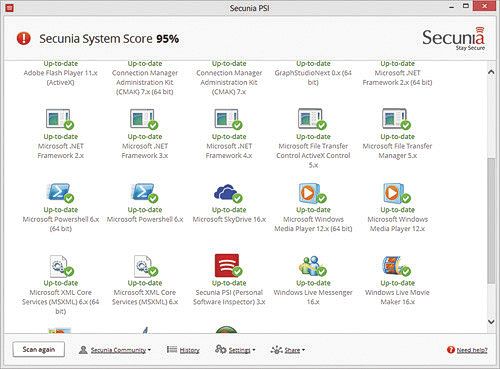Image resolution: width=500 pixels, height=369 pixels.
Task: Close the Secunia PSI window
Action: click(x=485, y=6)
